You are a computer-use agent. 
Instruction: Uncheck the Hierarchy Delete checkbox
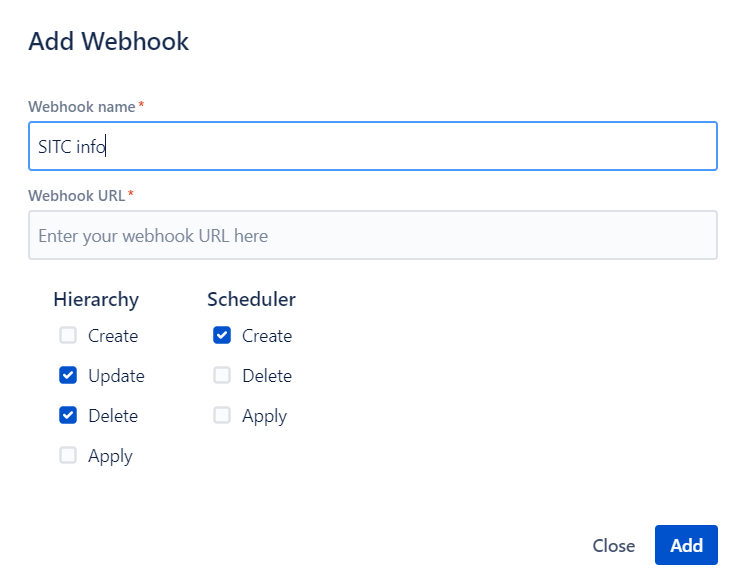[x=68, y=416]
